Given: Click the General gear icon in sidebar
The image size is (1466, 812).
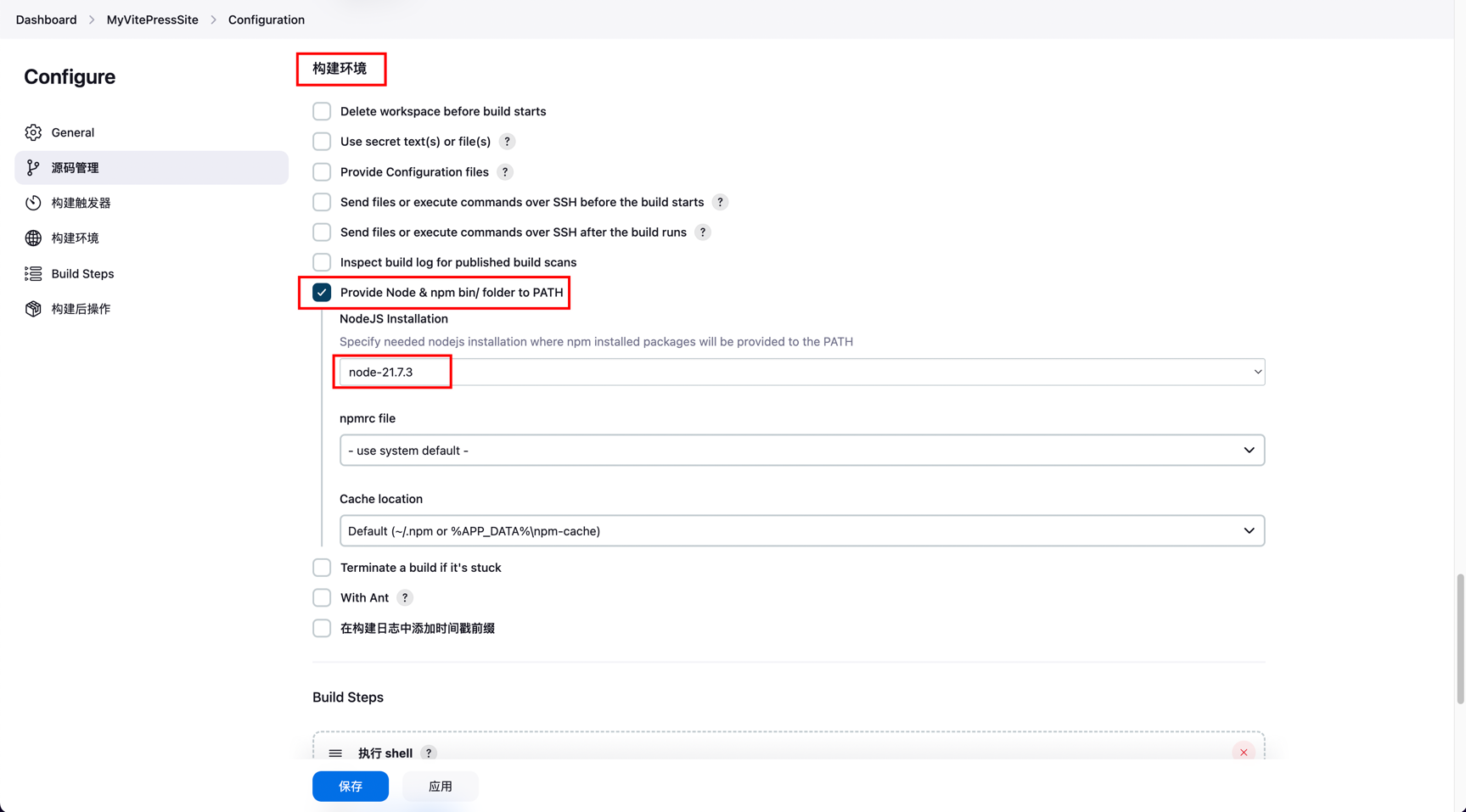Looking at the screenshot, I should pyautogui.click(x=33, y=132).
